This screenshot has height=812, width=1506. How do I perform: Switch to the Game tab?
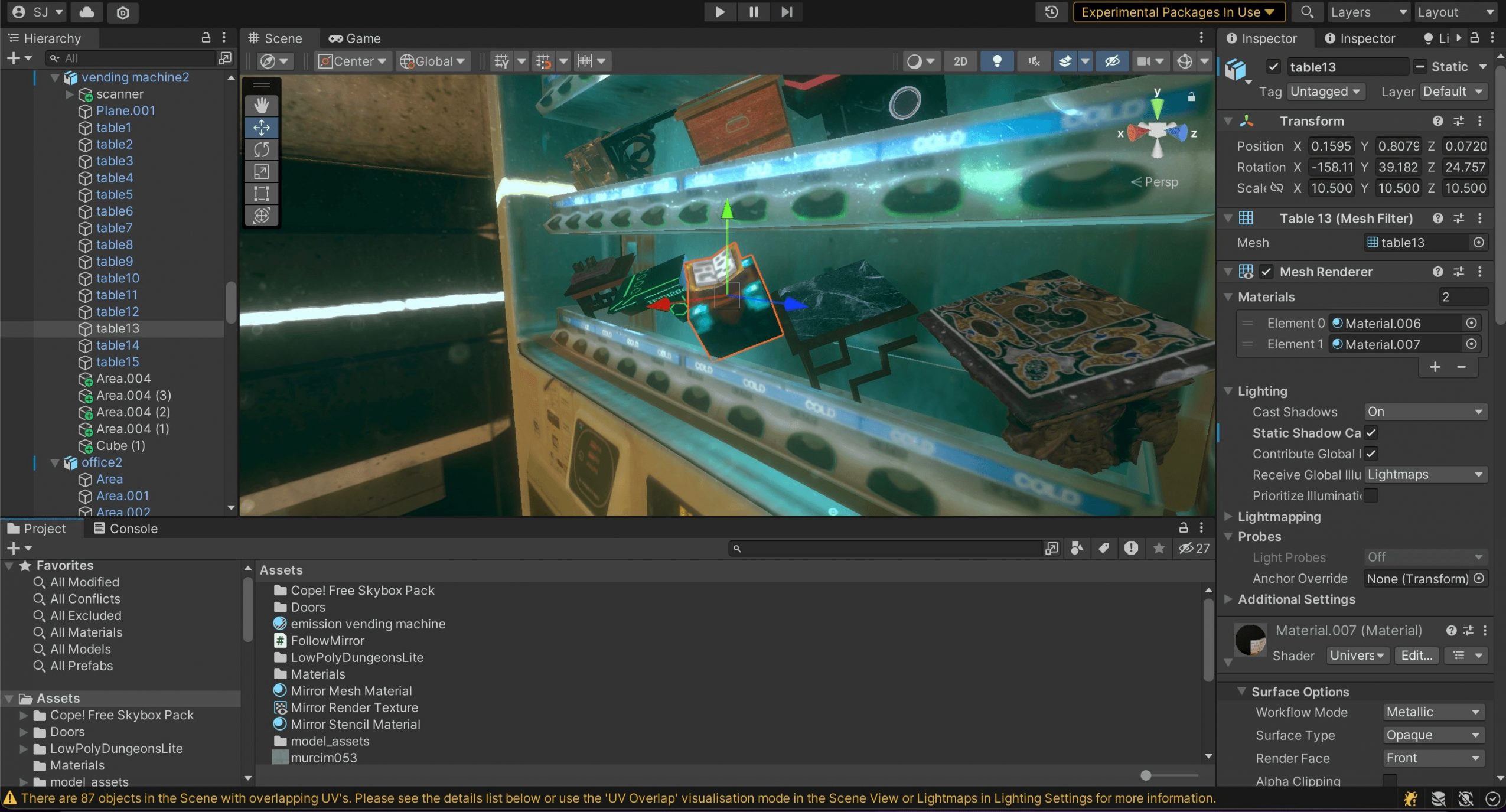pyautogui.click(x=355, y=38)
